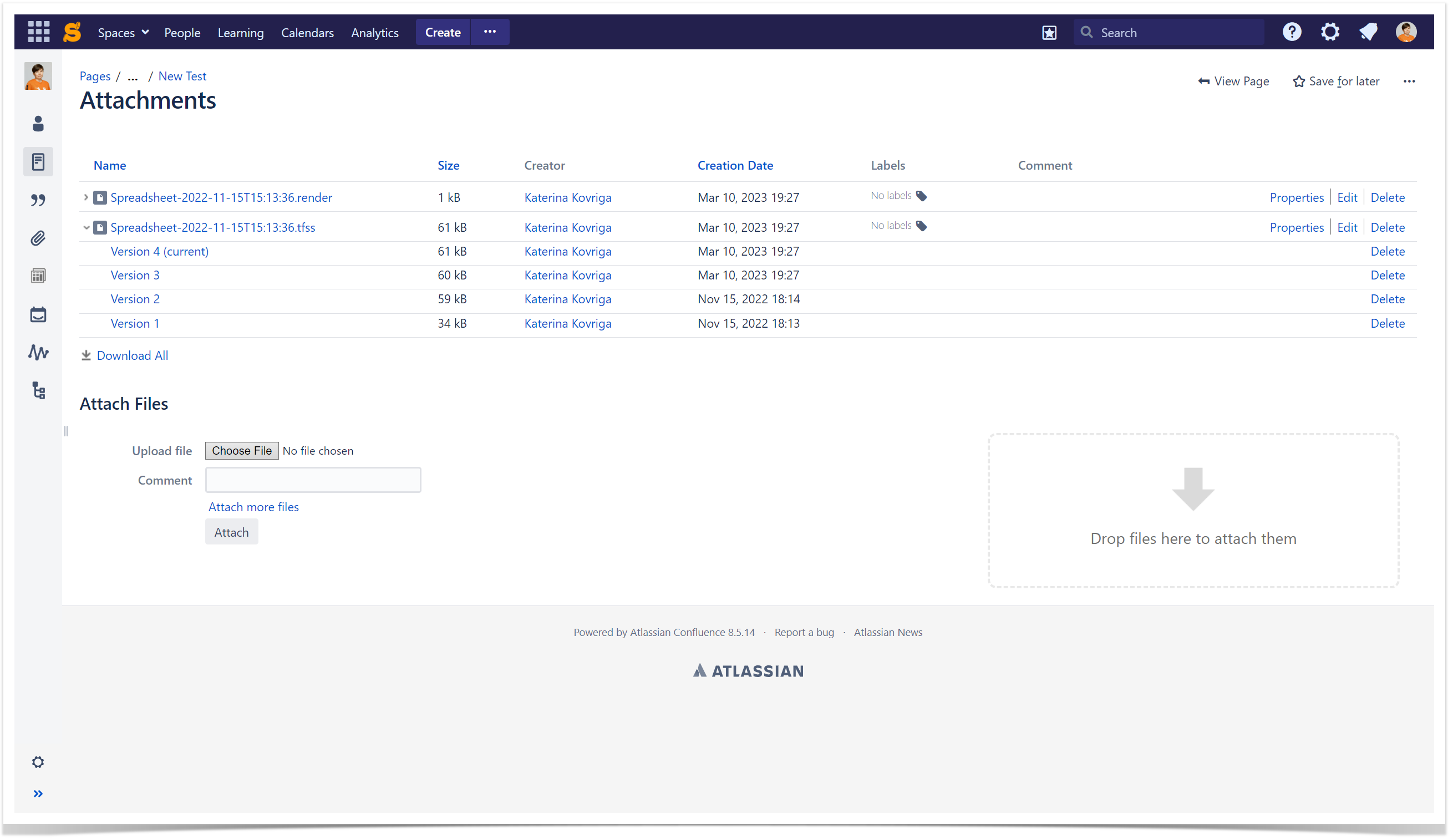Open Blog quotes icon in sidebar
The width and height of the screenshot is (1453, 840).
pos(38,200)
